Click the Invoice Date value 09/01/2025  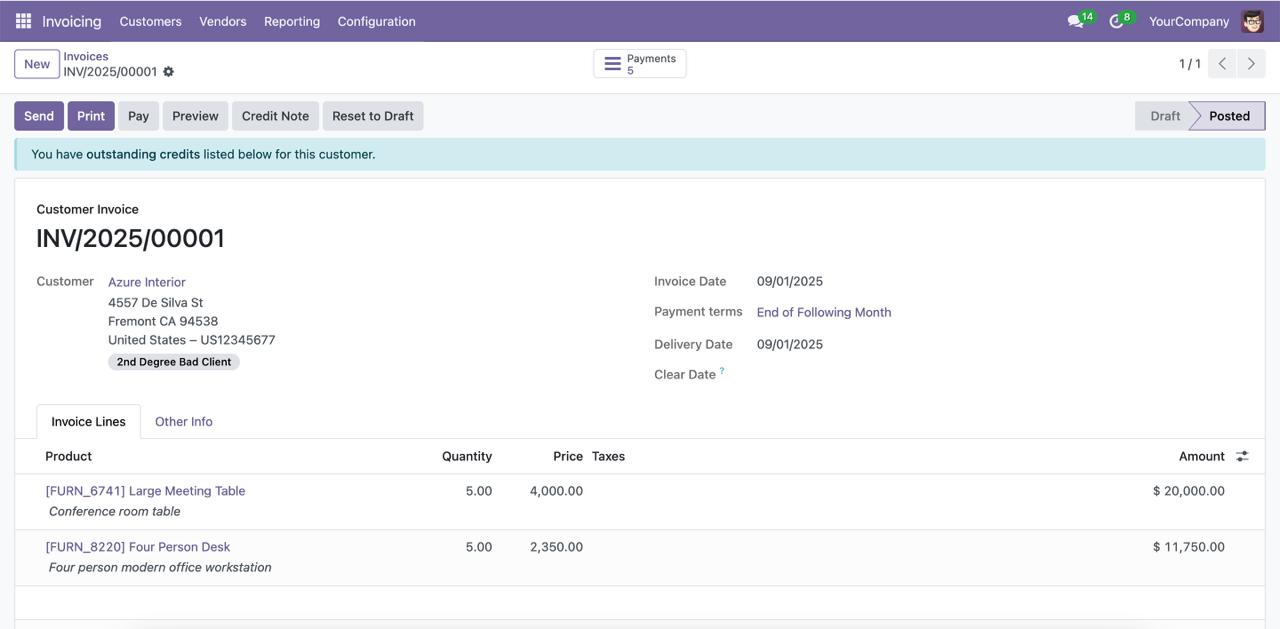point(790,281)
